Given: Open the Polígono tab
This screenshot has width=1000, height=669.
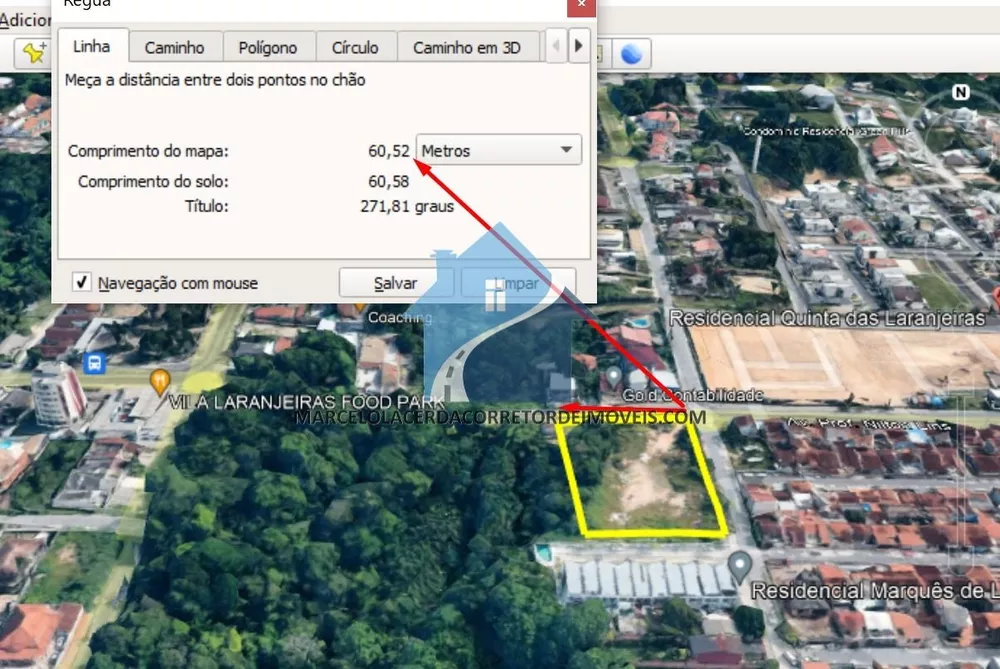Looking at the screenshot, I should tap(268, 46).
